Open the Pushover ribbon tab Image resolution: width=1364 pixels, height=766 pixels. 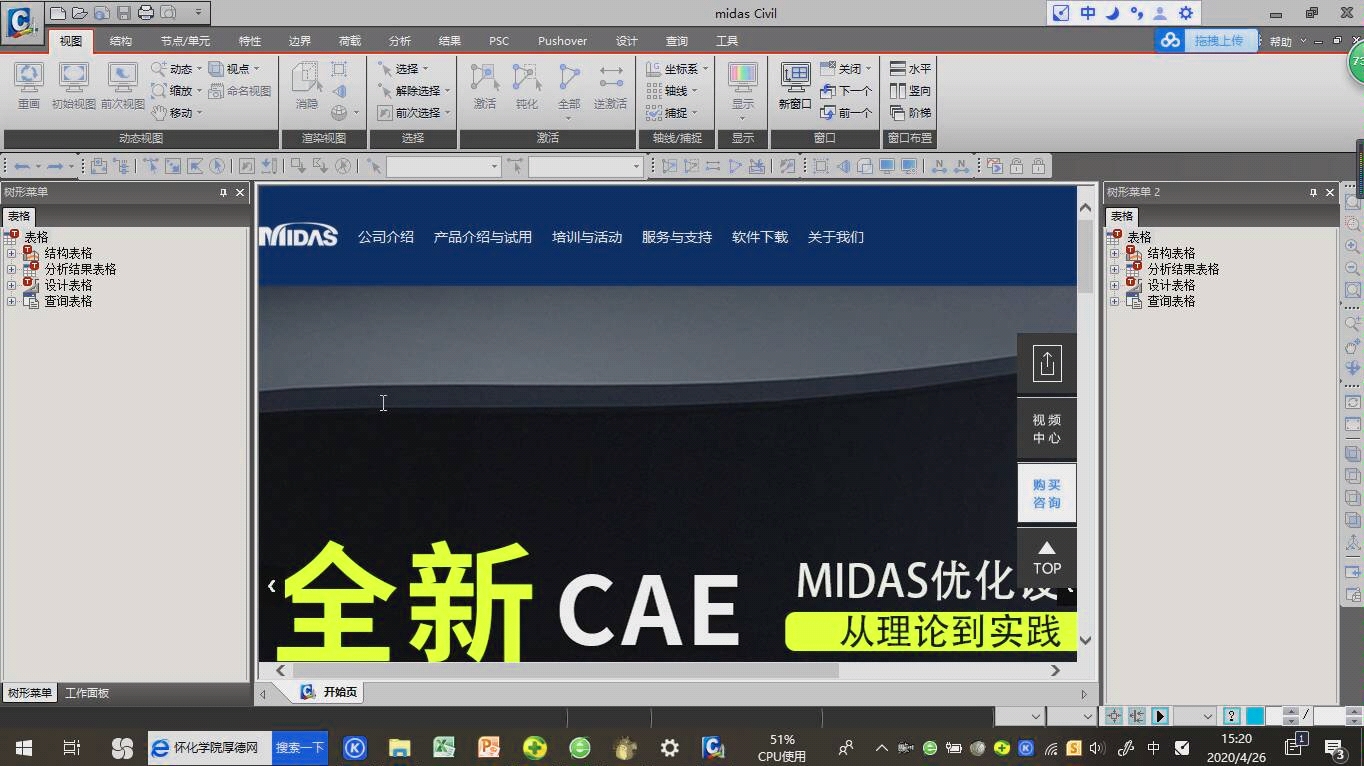point(562,41)
